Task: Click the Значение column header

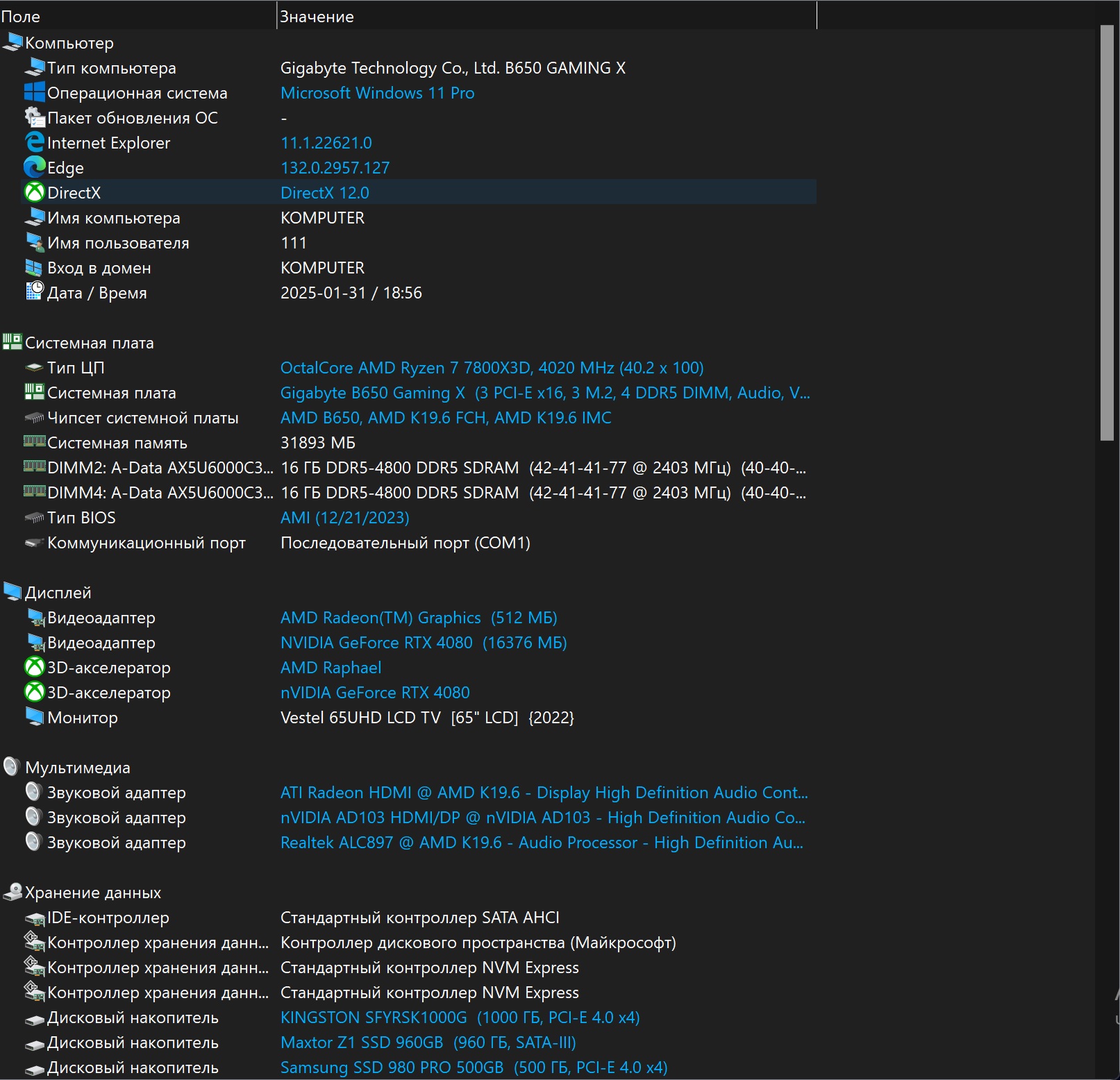Action: point(547,16)
